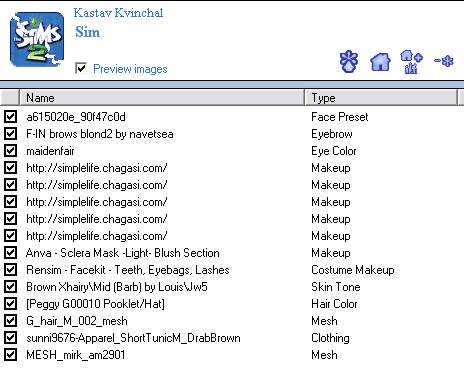This screenshot has width=464, height=368.
Task: Click the Sims 2 logo icon
Action: 37,39
